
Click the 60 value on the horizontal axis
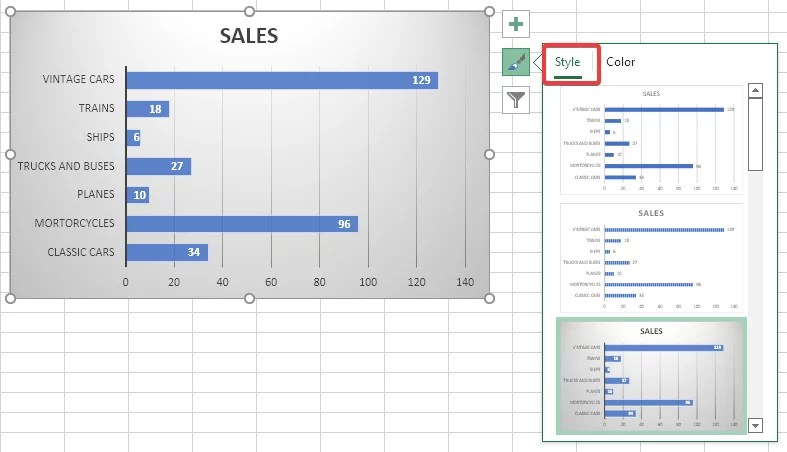coord(271,282)
